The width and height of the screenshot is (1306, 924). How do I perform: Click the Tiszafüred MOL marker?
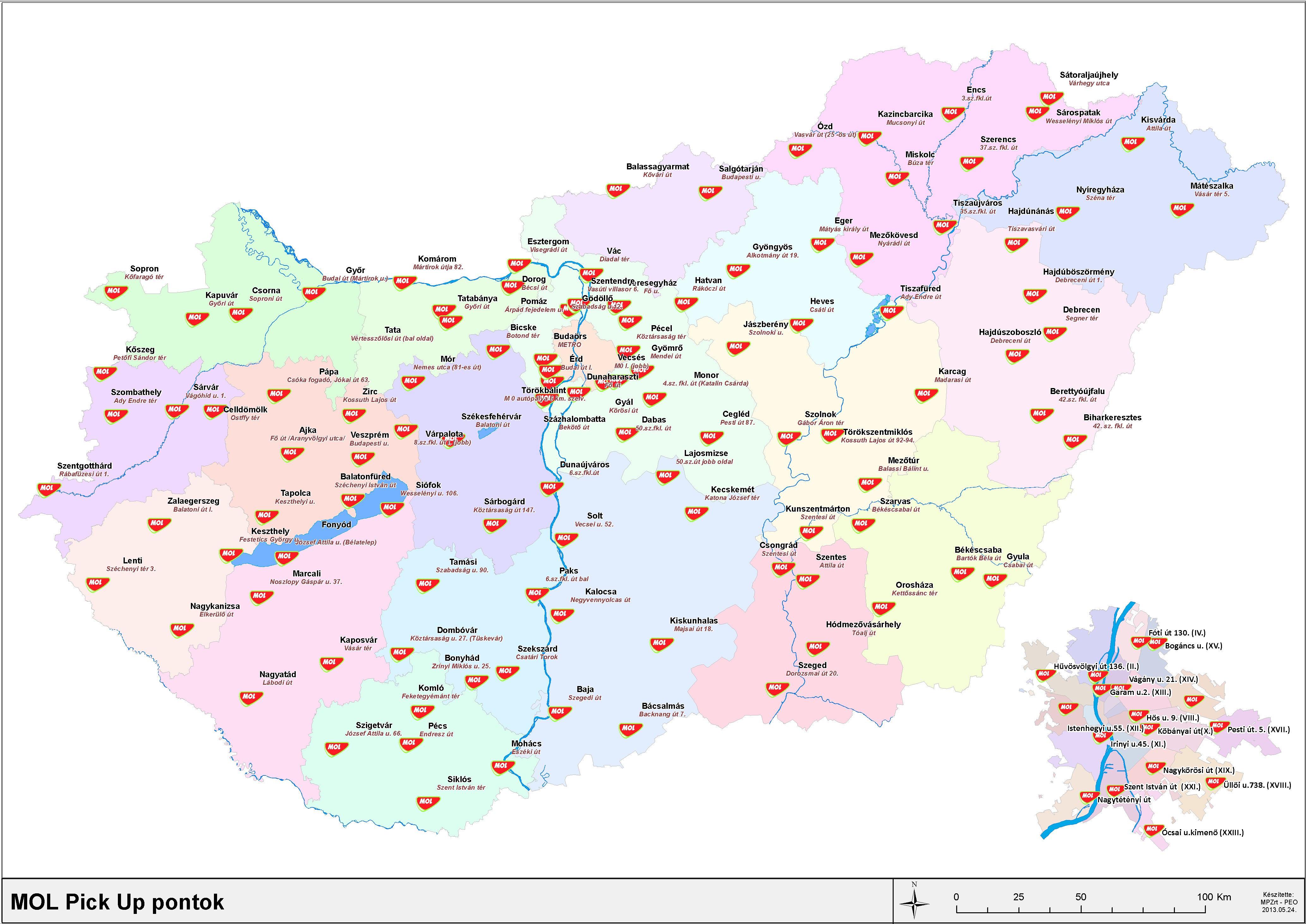point(891,312)
